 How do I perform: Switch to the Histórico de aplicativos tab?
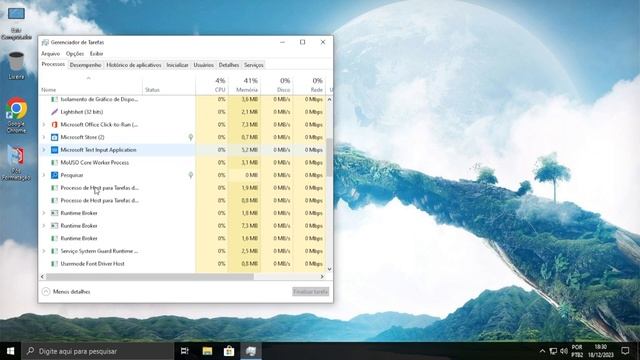coord(134,65)
